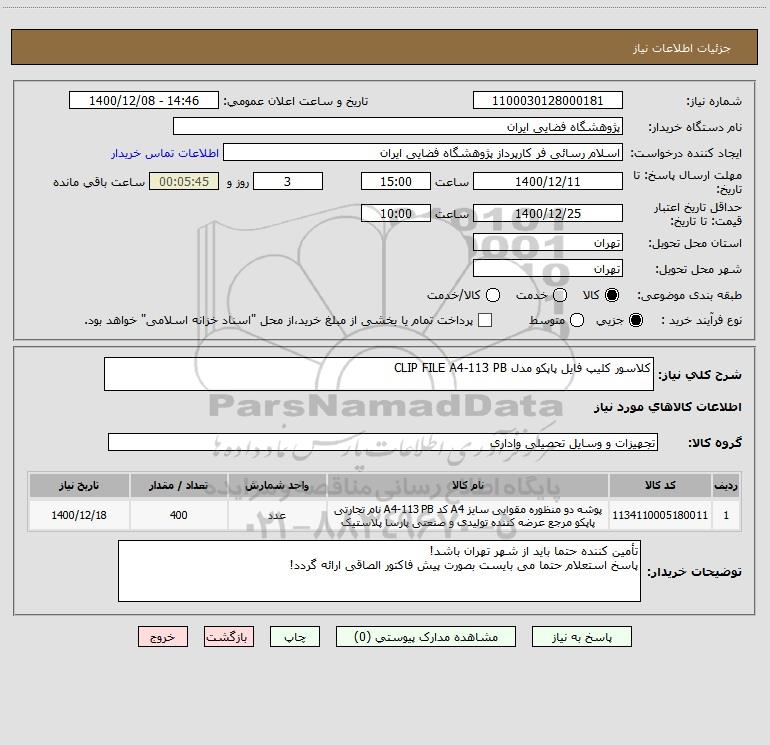Click the استان محل تحویل تهران field
The height and width of the screenshot is (745, 770).
[548, 243]
